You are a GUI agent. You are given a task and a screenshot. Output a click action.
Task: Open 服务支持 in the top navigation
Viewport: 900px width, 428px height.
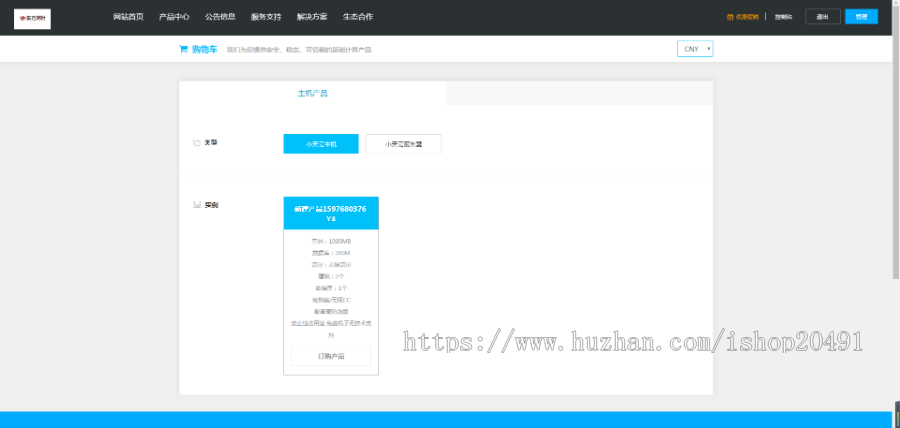coord(266,17)
